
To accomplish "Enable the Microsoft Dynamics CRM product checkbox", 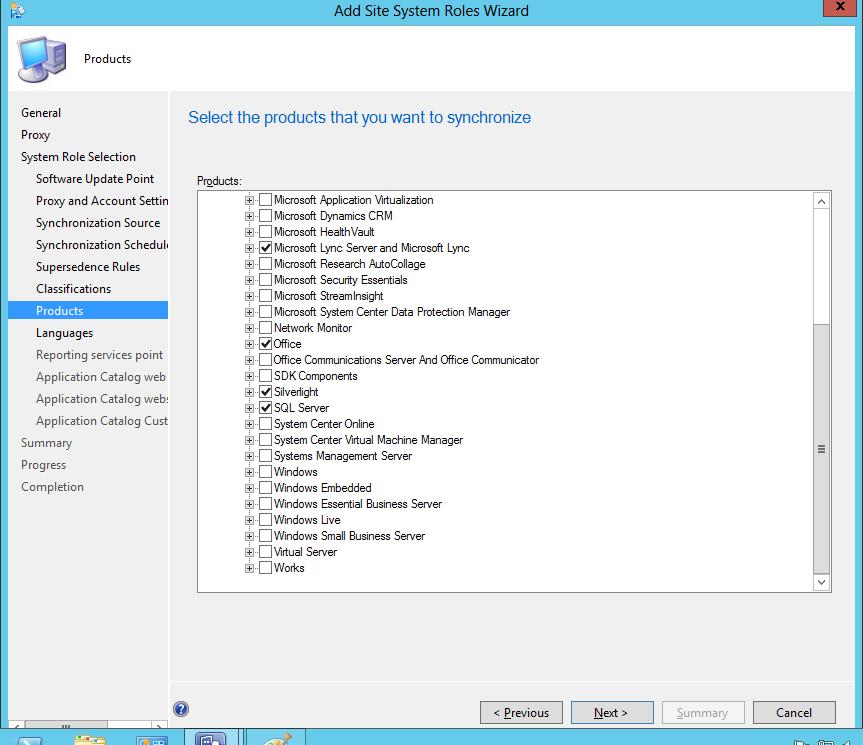I will (265, 216).
